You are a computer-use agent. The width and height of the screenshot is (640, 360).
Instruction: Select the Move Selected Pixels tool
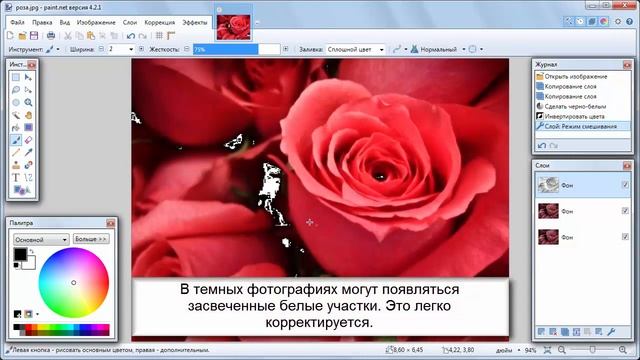pyautogui.click(x=28, y=77)
